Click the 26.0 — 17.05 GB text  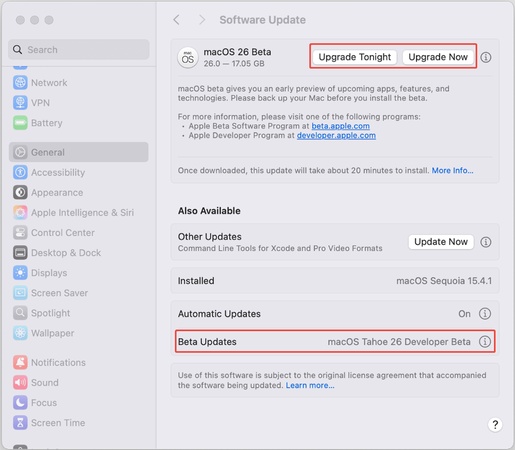point(234,63)
